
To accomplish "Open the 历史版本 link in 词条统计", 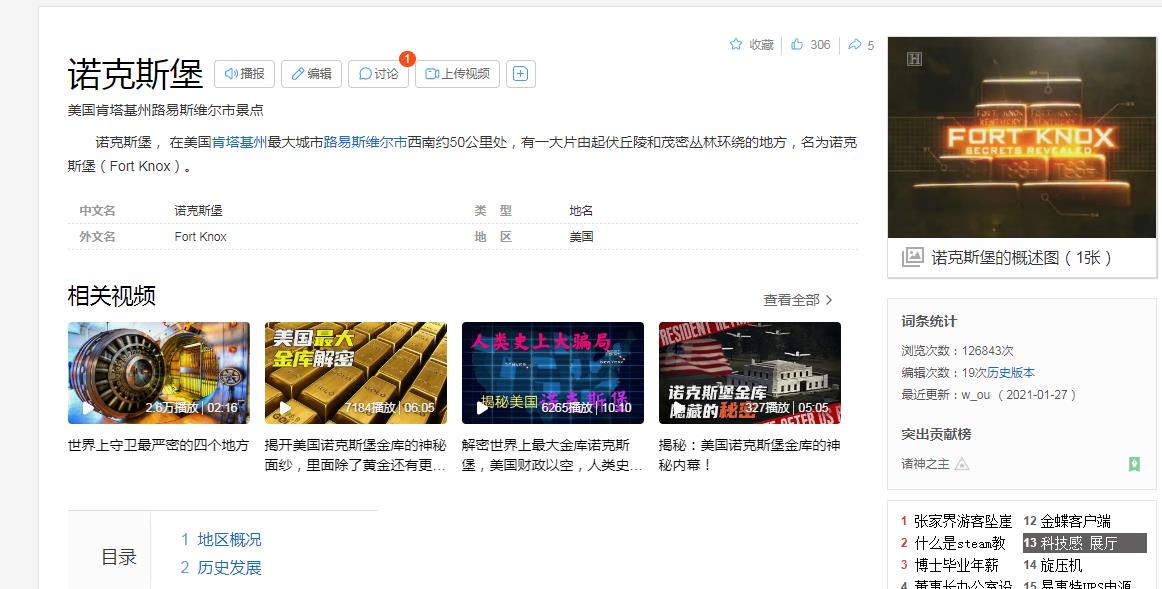I will coord(1011,373).
